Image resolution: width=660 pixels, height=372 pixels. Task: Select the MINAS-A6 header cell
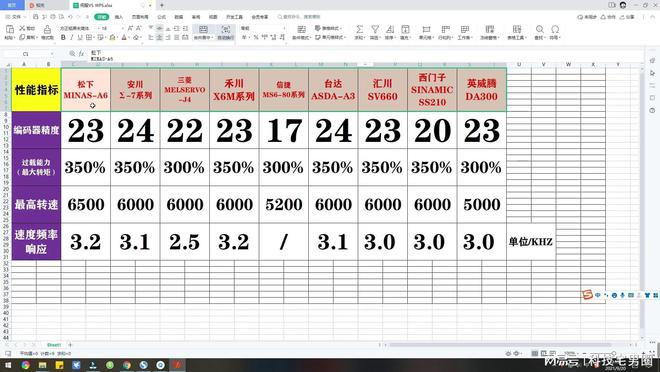[86, 90]
